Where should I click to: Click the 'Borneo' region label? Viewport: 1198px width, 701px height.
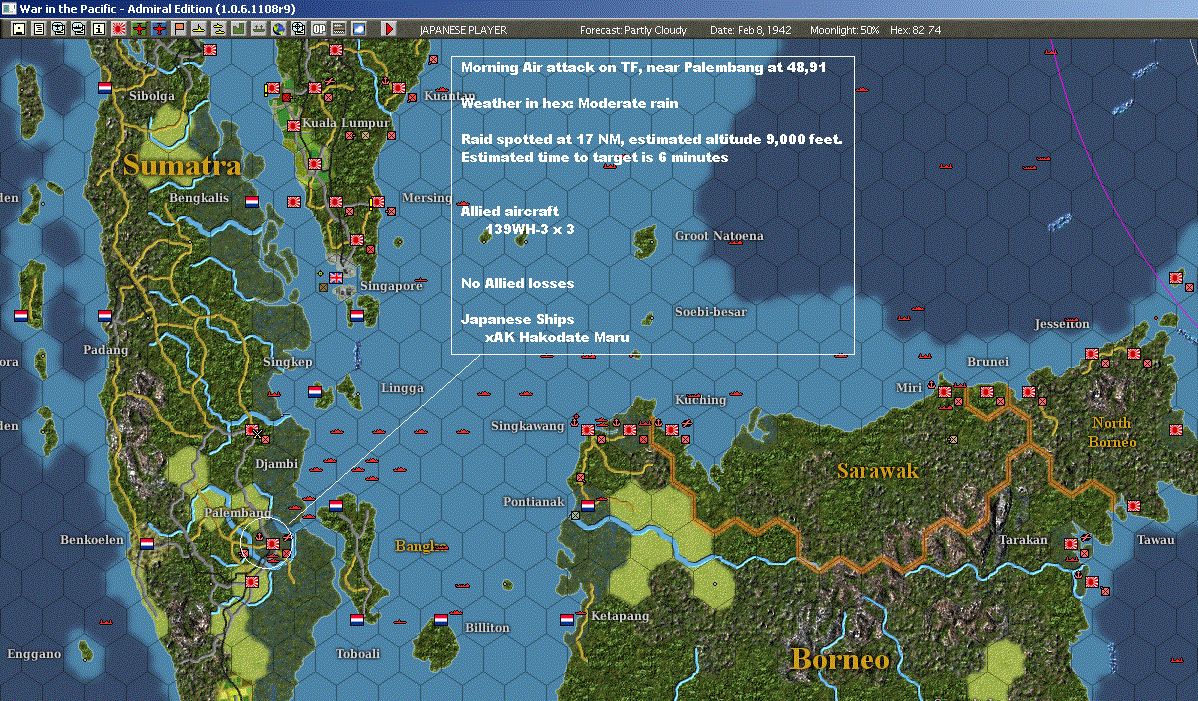(x=840, y=658)
